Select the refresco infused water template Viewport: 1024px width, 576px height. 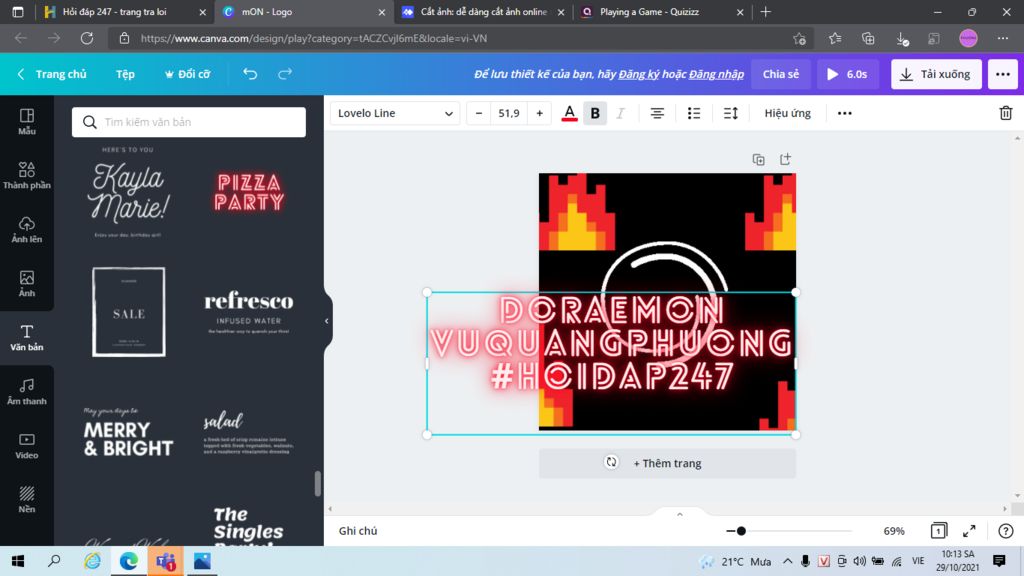point(249,312)
